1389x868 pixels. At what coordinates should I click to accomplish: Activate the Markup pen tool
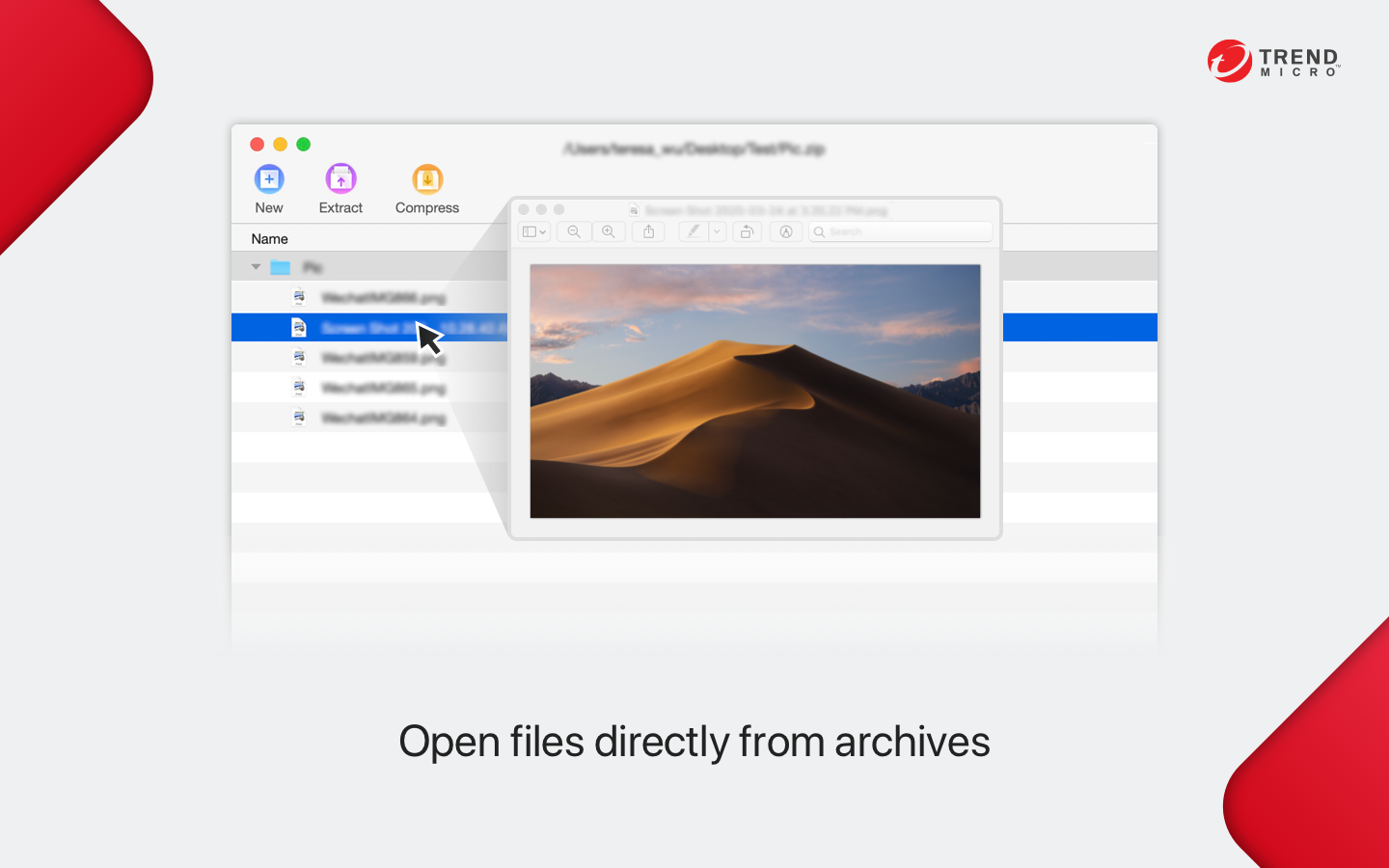(x=695, y=231)
